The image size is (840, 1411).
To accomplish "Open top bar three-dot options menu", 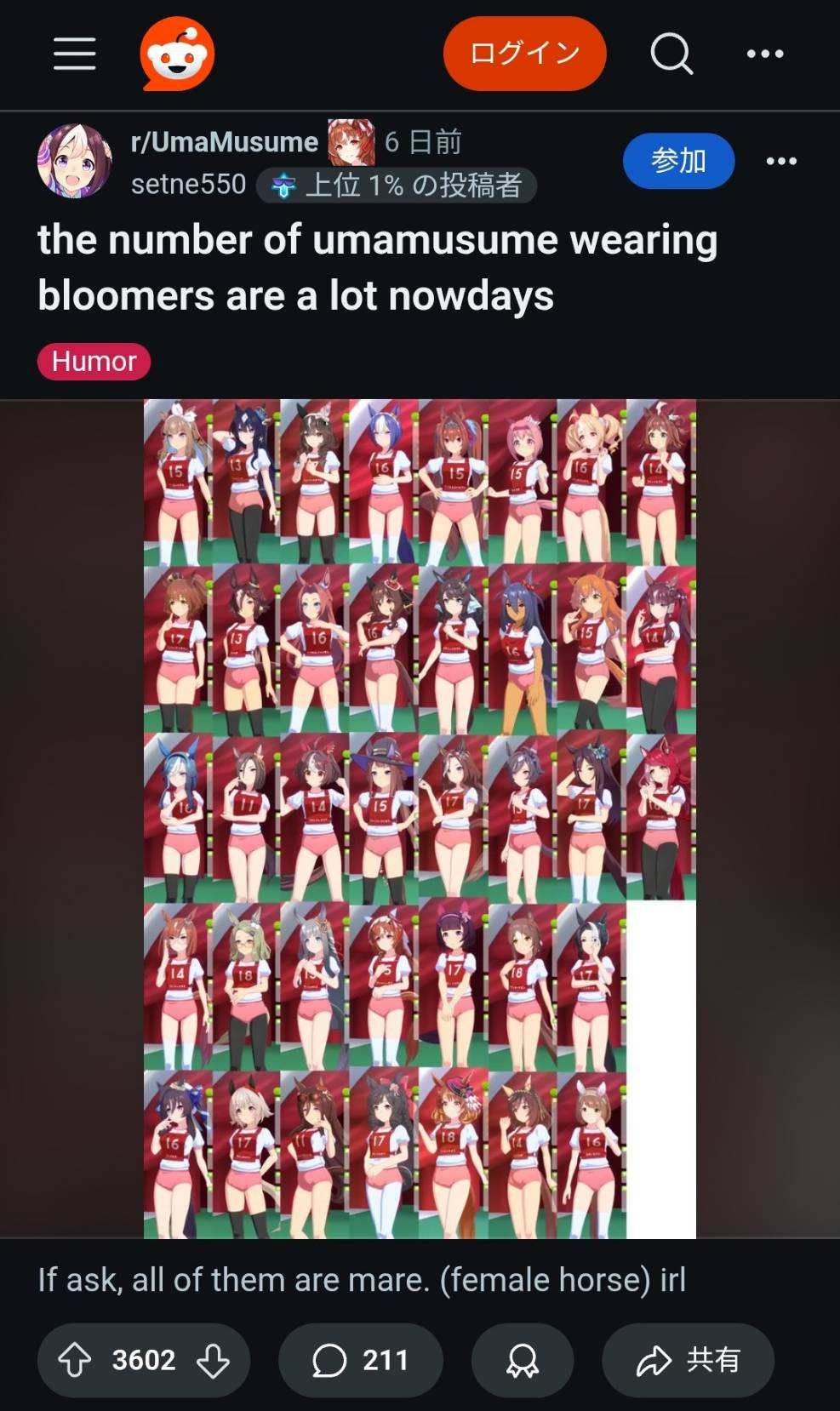I will point(765,54).
